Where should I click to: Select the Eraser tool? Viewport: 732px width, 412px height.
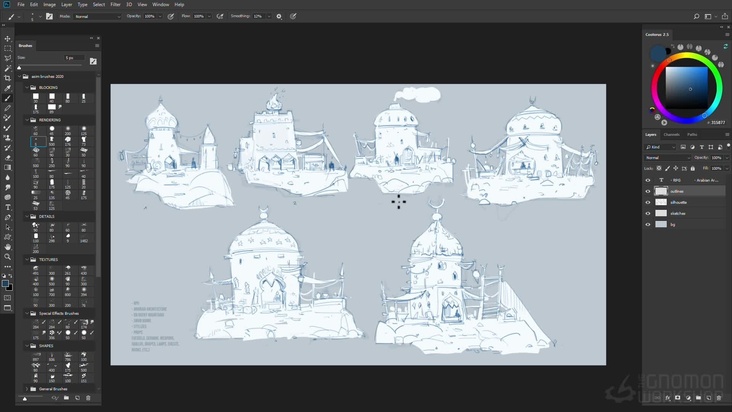pyautogui.click(x=7, y=158)
